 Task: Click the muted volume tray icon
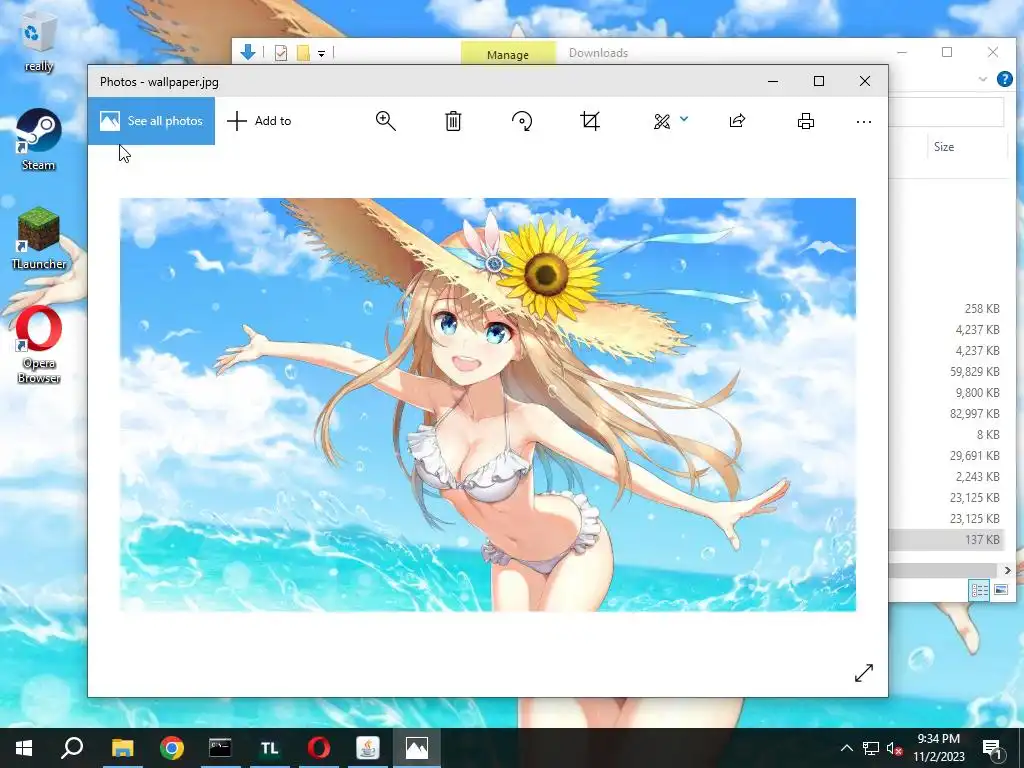tap(895, 749)
